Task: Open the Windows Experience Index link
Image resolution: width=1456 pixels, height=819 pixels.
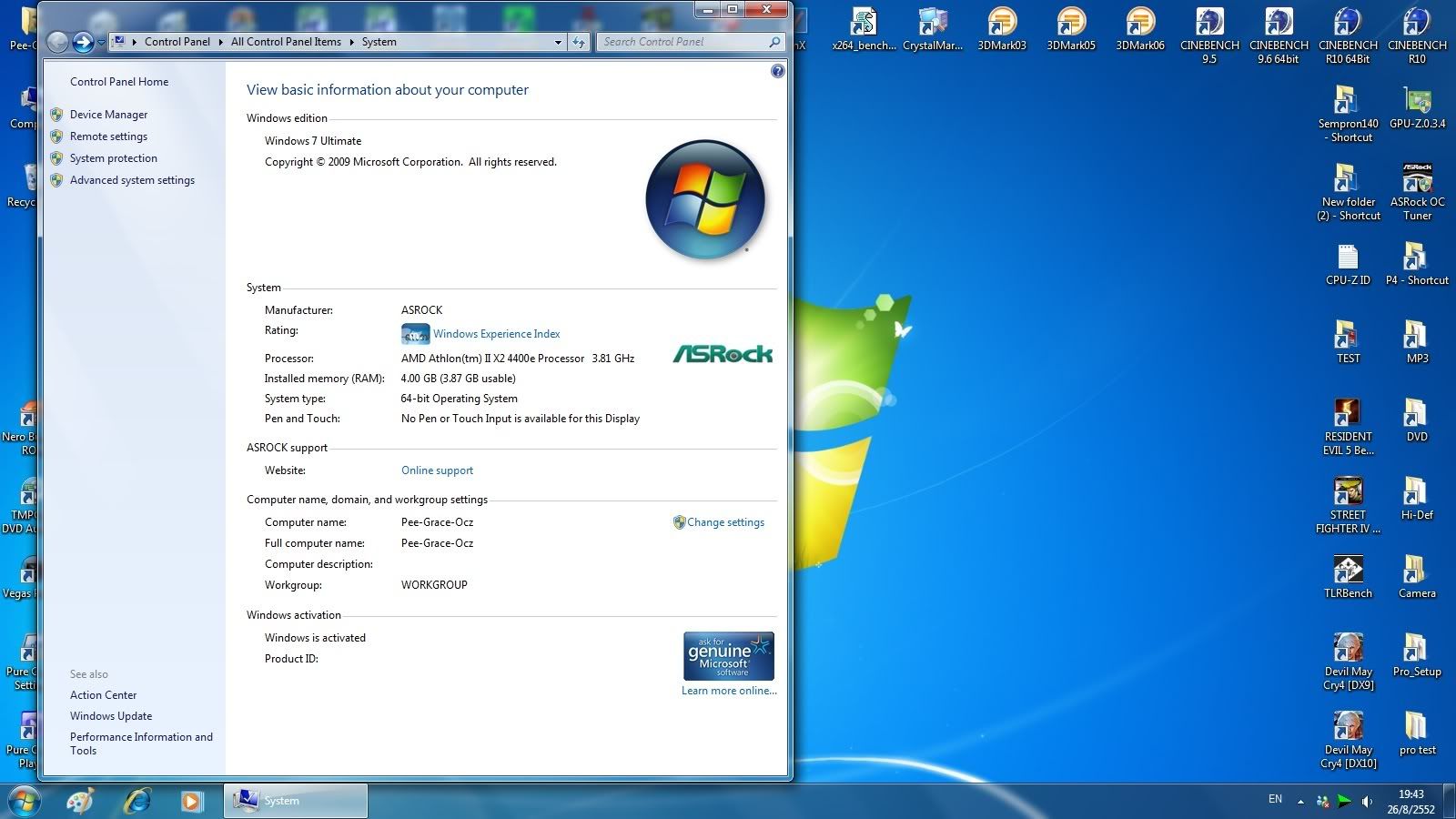Action: pyautogui.click(x=496, y=334)
